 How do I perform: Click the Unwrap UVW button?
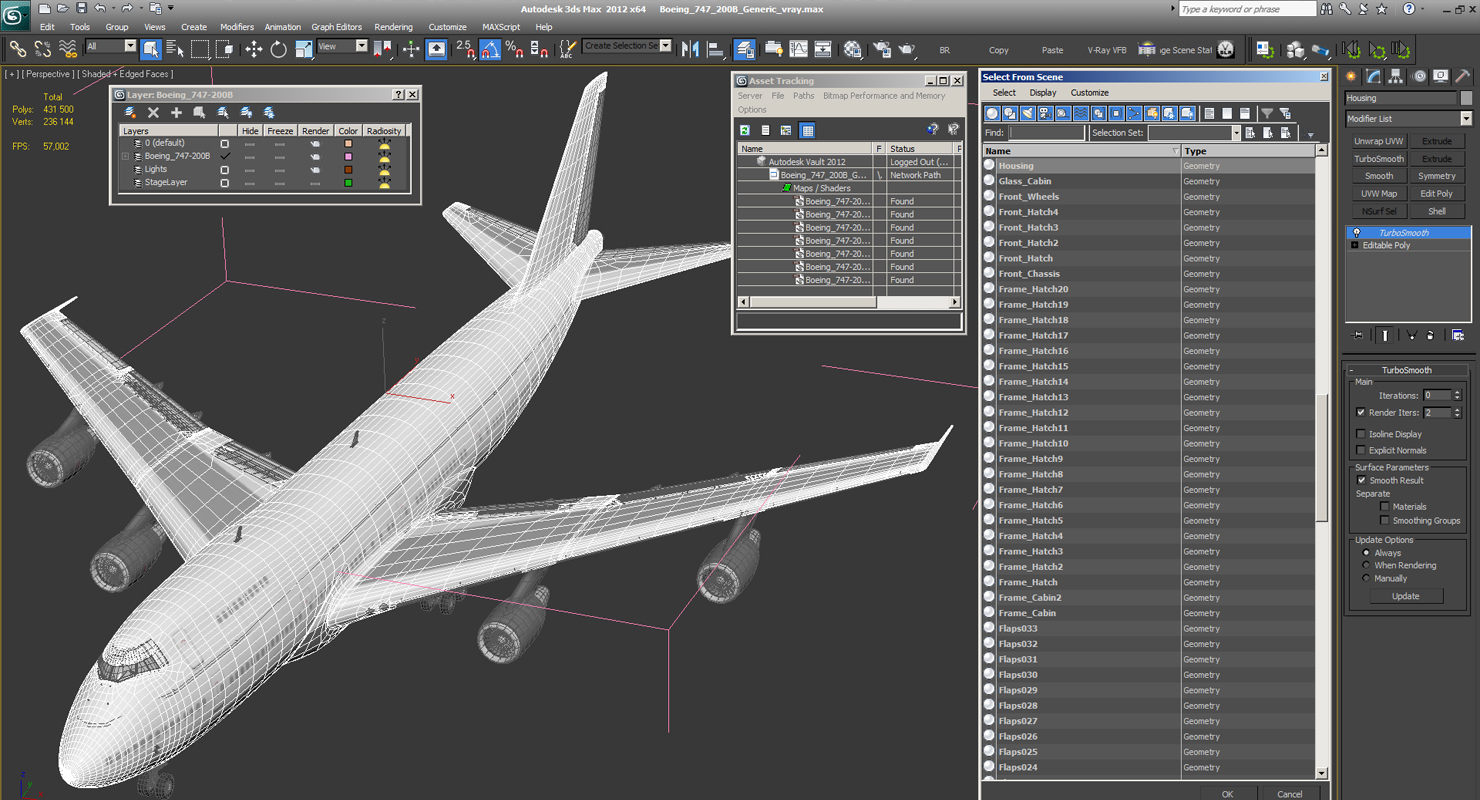click(x=1379, y=141)
